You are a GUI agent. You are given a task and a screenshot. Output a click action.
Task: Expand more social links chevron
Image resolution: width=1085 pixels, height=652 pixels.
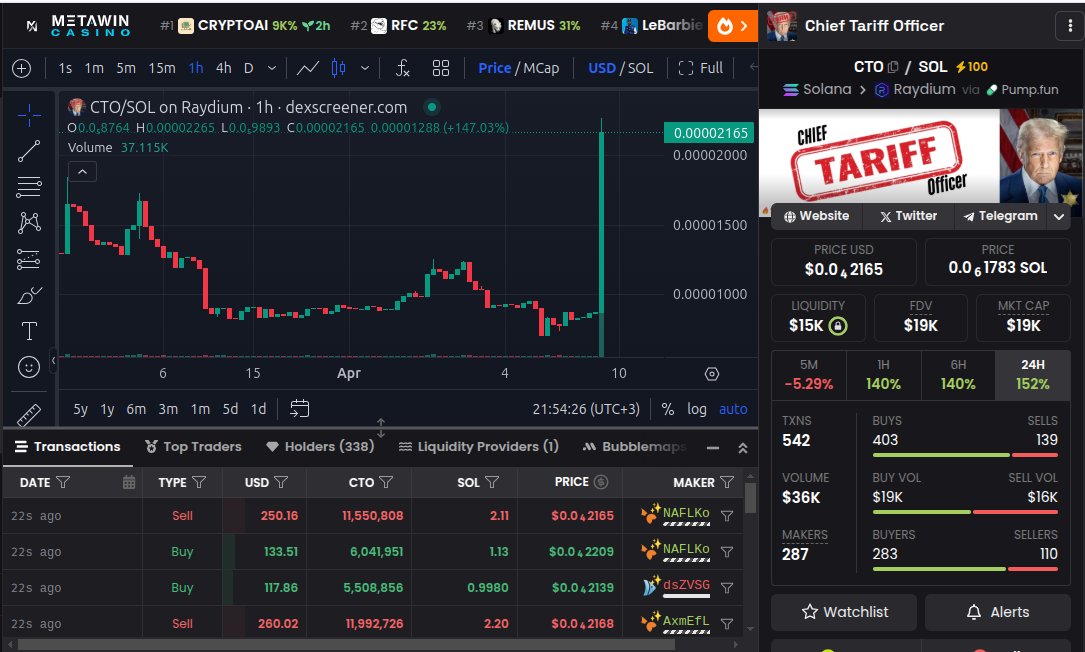[x=1059, y=216]
